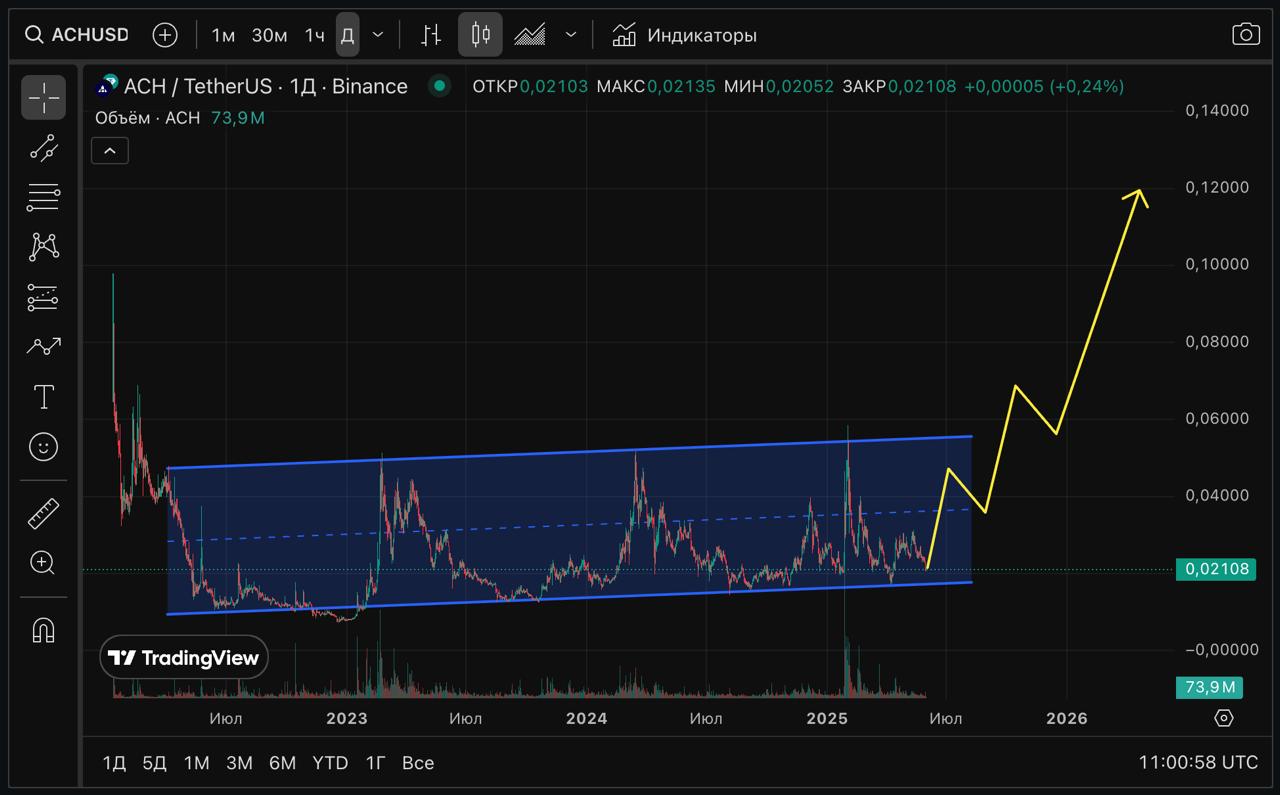The height and width of the screenshot is (795, 1280).
Task: Click the 0,12000 price axis value
Action: pos(1217,188)
